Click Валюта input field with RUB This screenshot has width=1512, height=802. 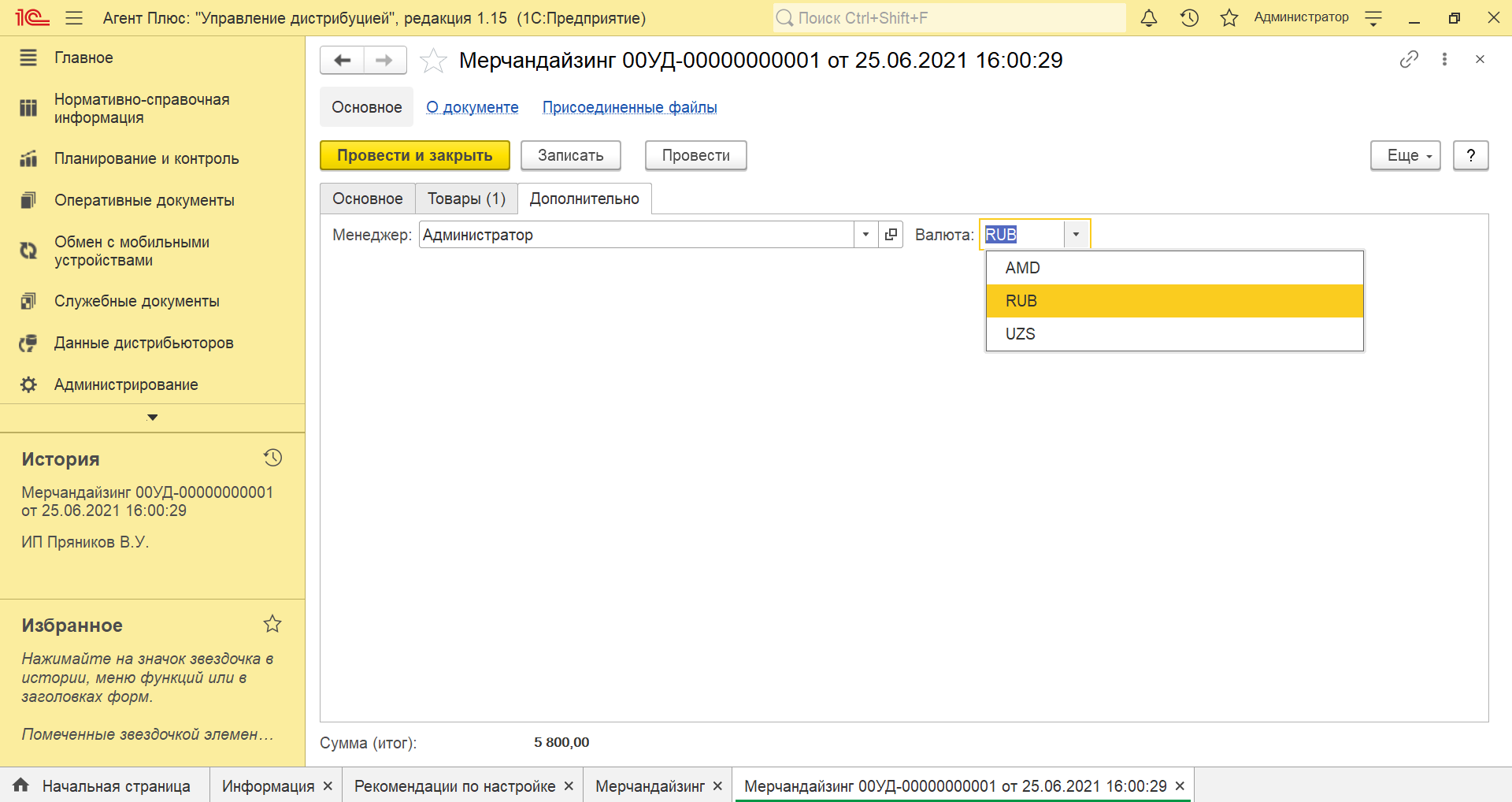(1022, 235)
